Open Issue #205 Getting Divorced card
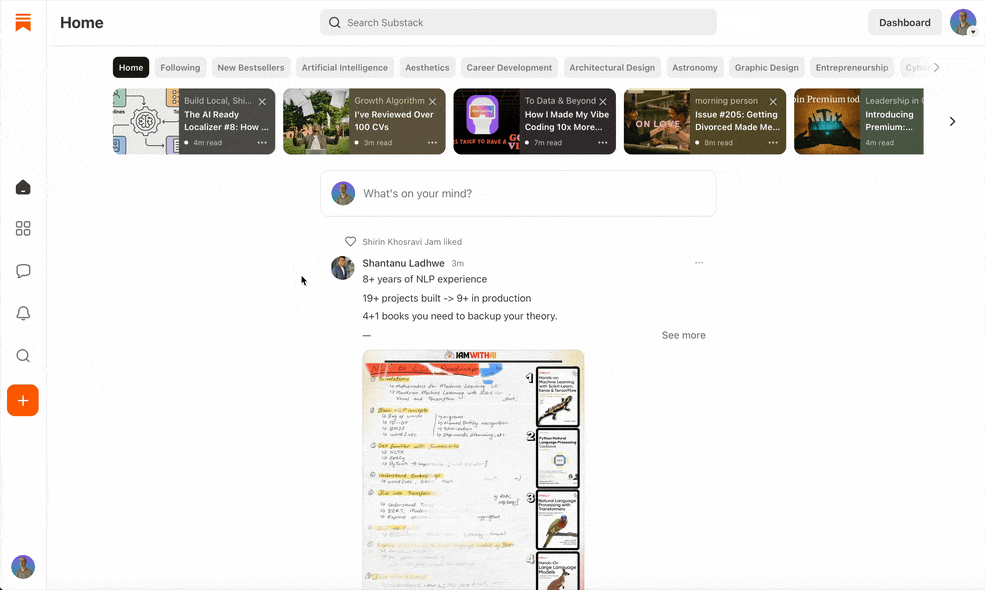985x590 pixels. pos(705,121)
